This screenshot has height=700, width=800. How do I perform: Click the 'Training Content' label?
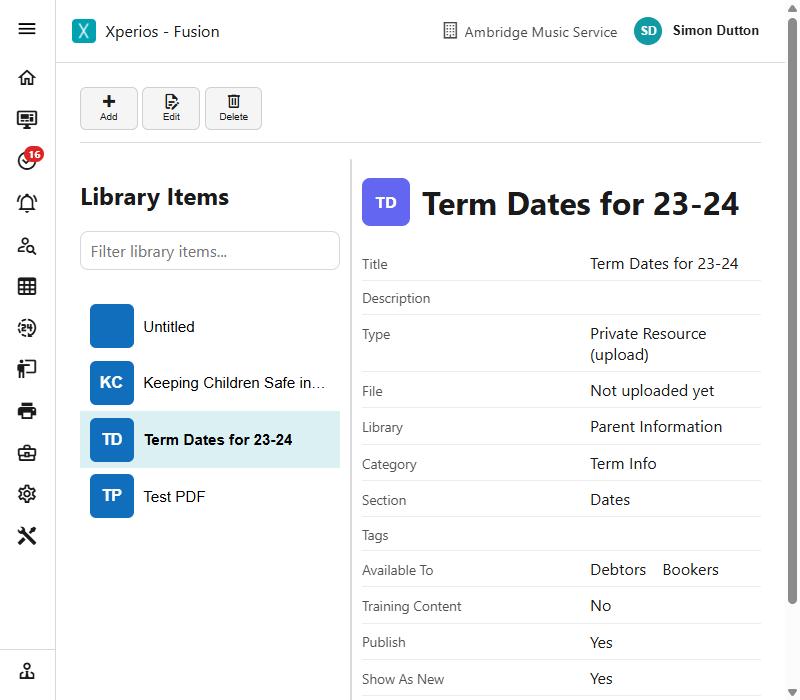[411, 606]
